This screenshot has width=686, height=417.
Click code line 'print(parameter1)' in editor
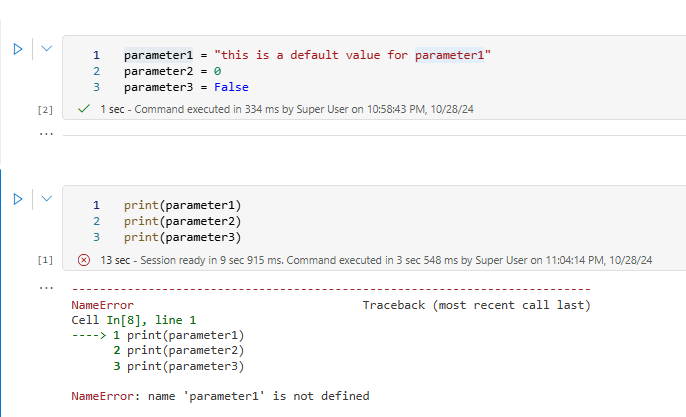182,205
